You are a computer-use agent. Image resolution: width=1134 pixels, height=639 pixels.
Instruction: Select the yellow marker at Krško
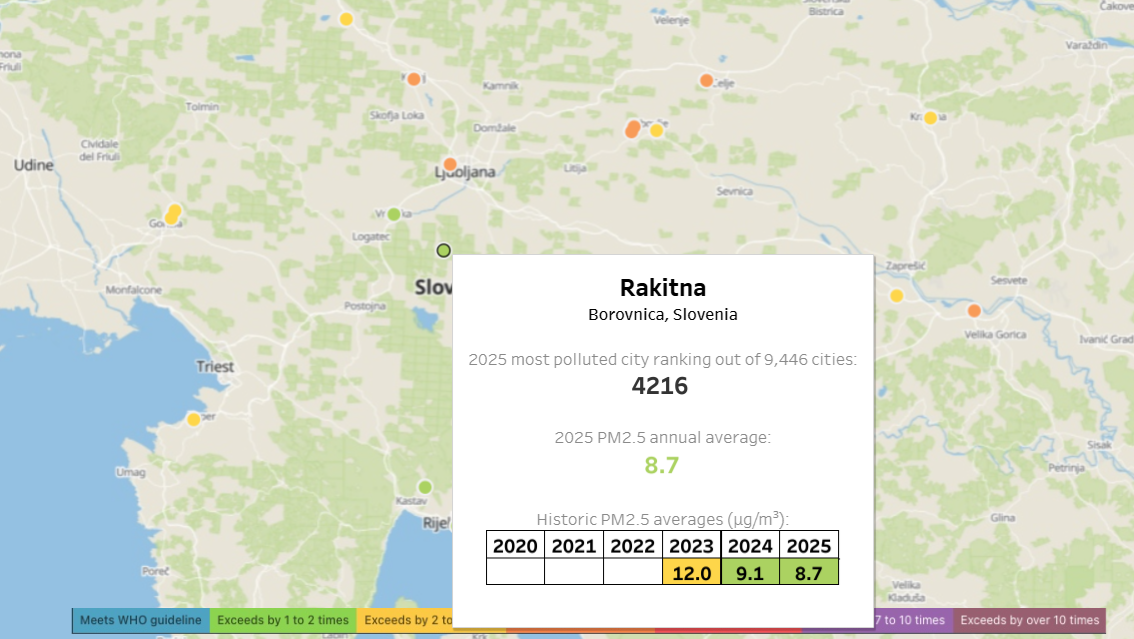point(930,118)
